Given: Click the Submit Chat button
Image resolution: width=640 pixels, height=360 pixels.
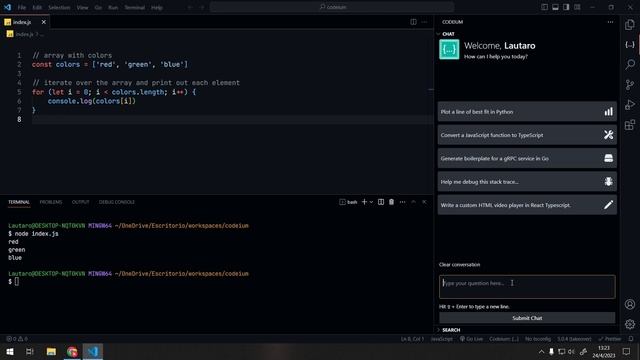Looking at the screenshot, I should (527, 318).
